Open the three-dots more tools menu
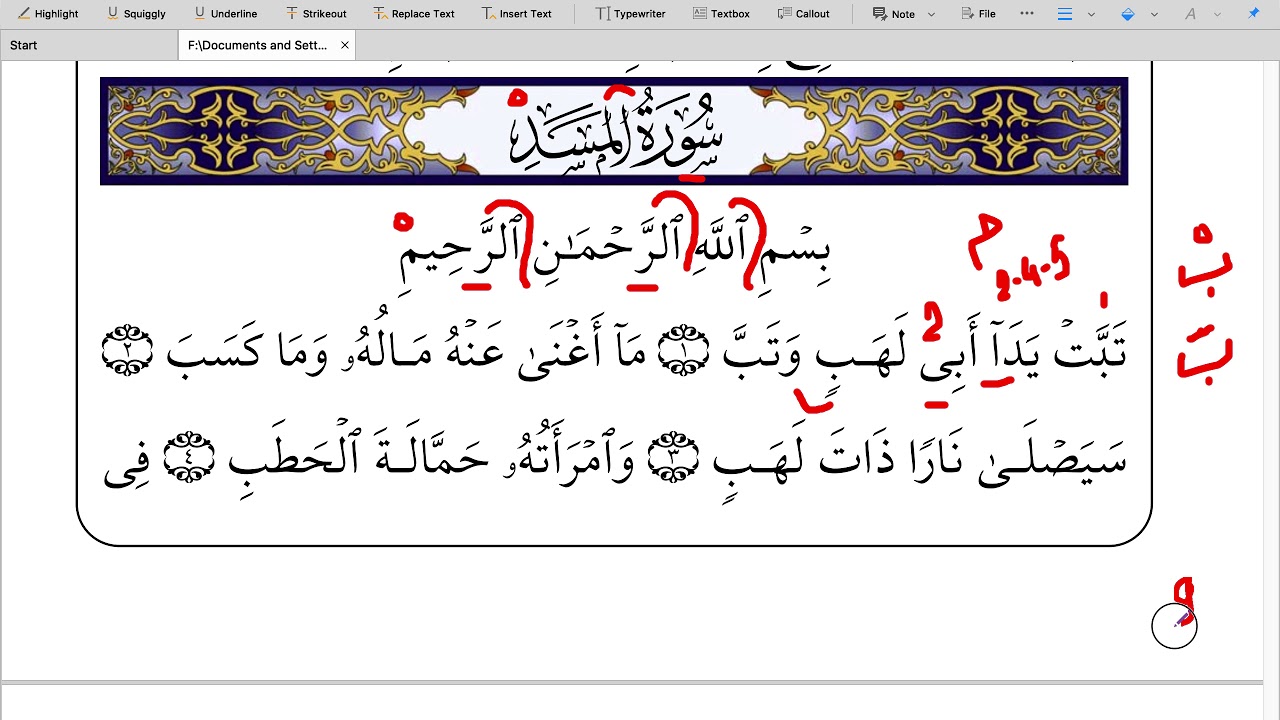This screenshot has width=1280, height=720. [x=1027, y=14]
